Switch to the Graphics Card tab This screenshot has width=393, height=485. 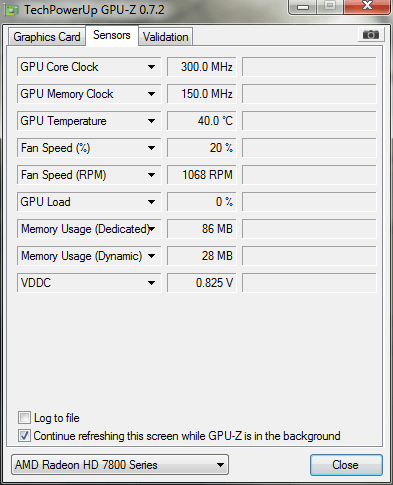pos(47,37)
